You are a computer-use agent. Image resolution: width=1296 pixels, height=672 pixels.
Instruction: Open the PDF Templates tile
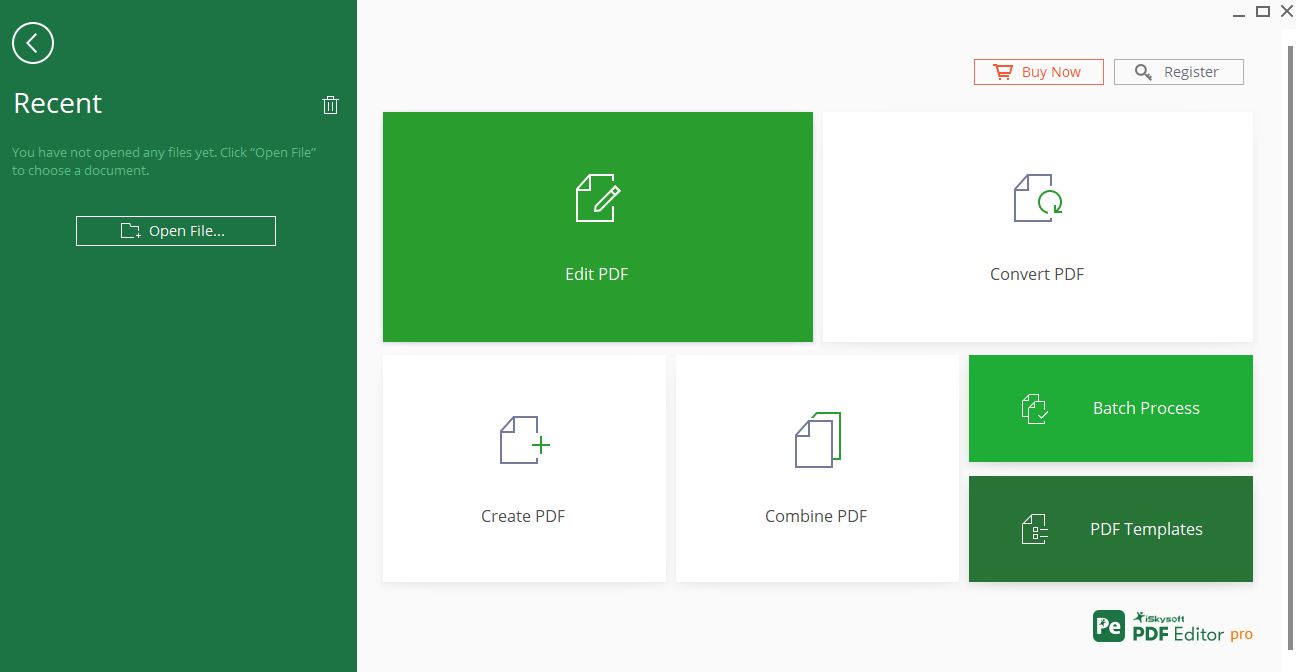(x=1110, y=529)
